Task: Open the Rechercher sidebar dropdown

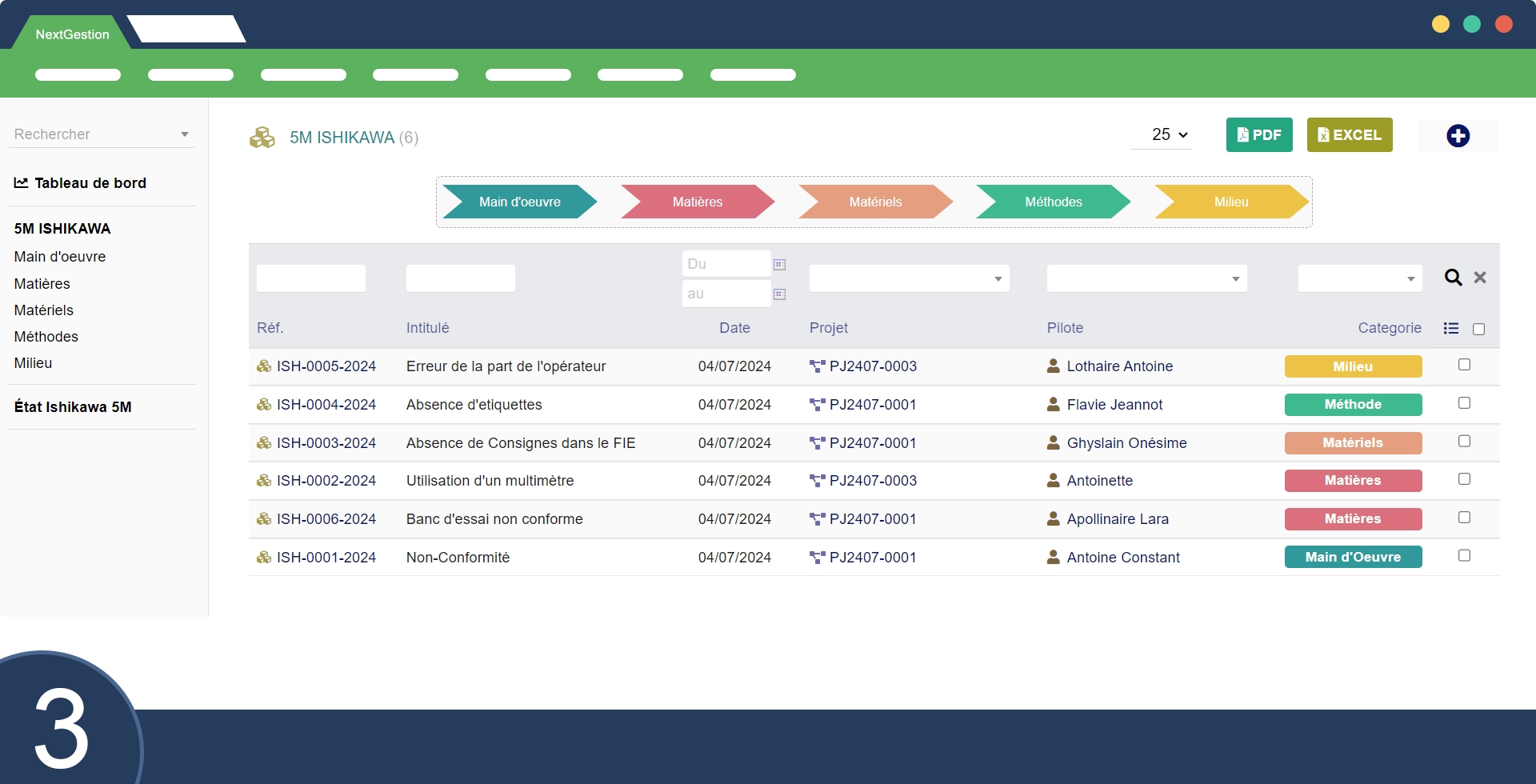Action: 102,134
